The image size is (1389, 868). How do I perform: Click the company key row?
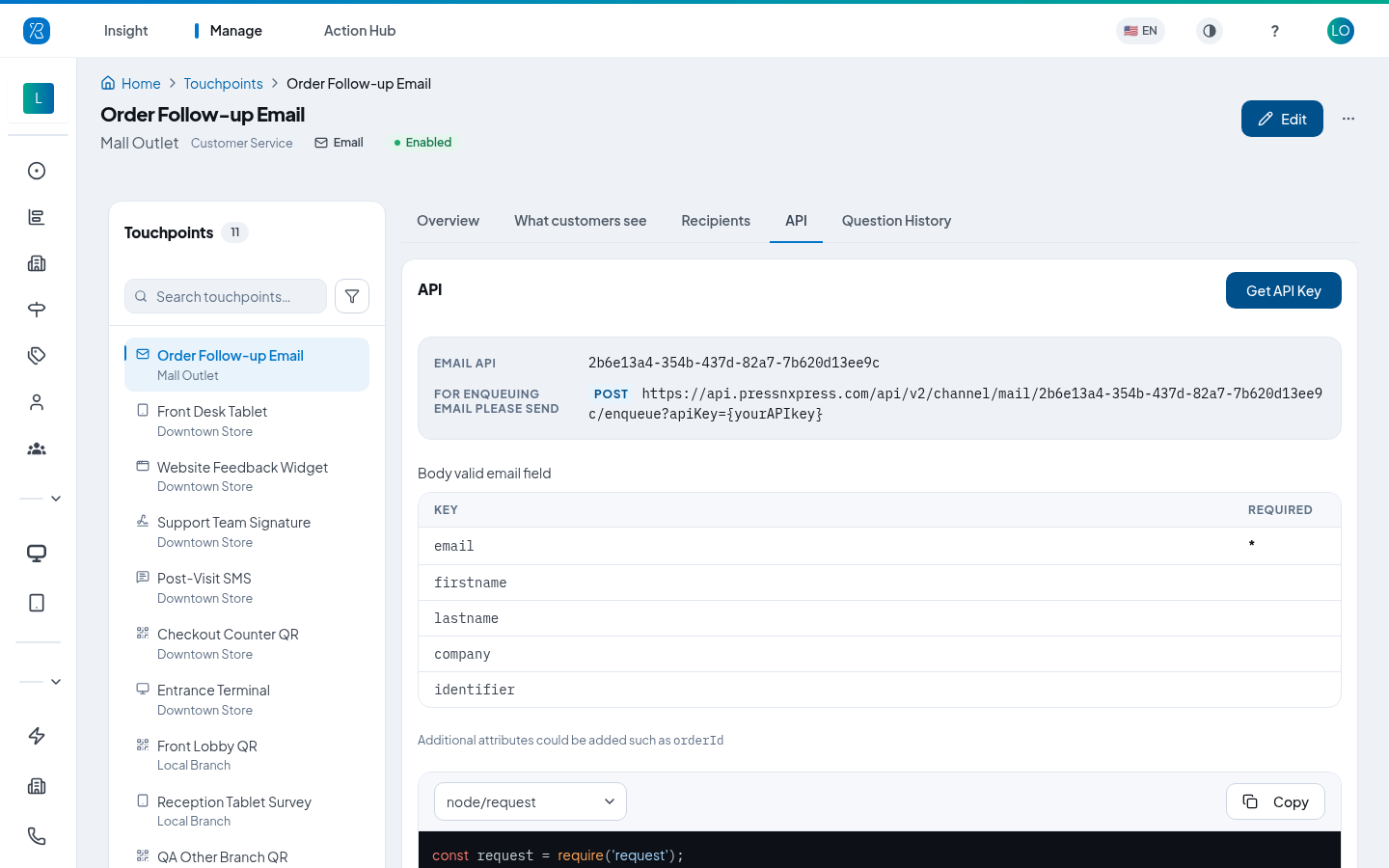880,654
